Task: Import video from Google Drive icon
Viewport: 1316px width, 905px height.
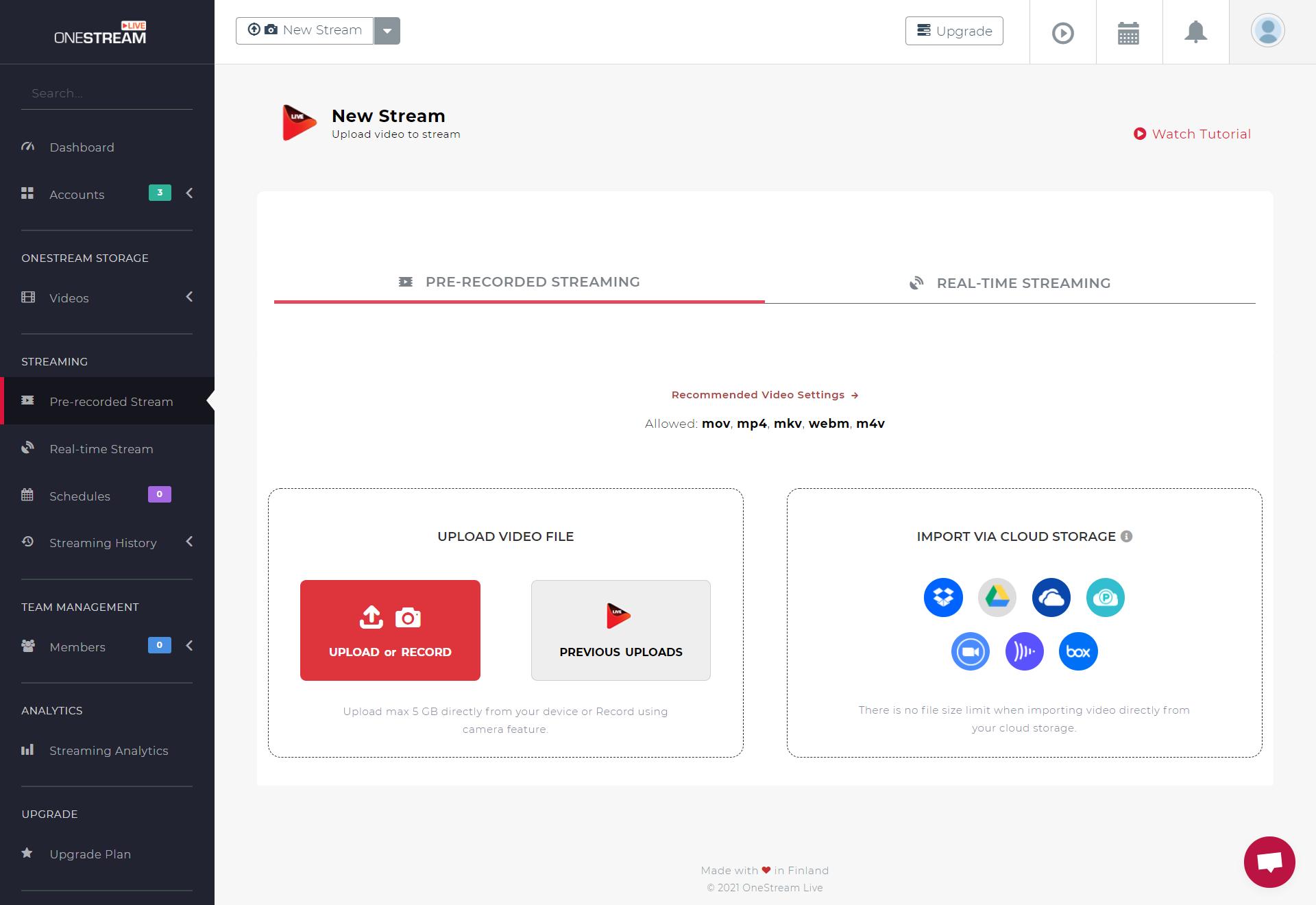Action: [997, 597]
